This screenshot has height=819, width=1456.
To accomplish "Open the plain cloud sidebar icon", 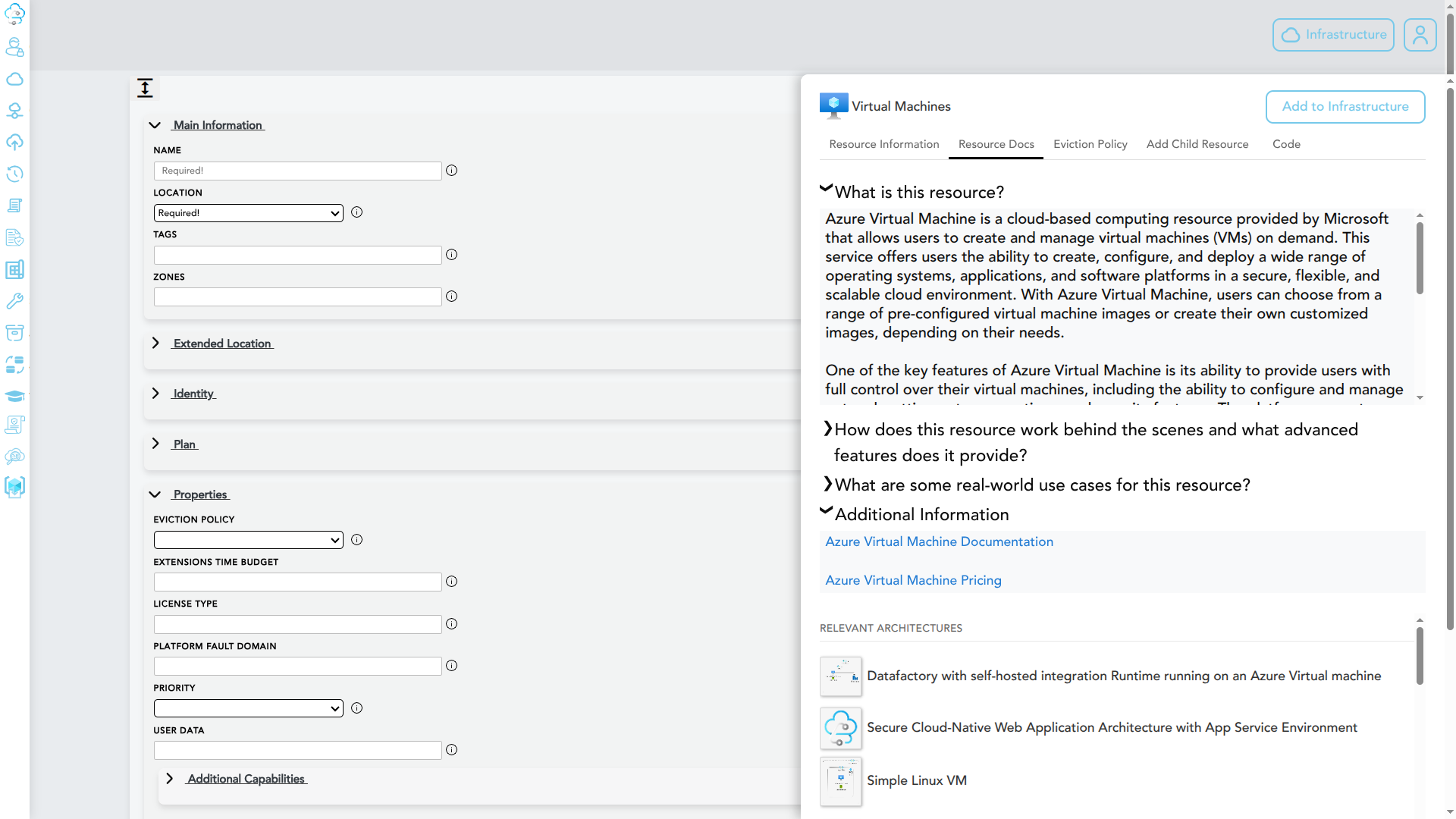I will click(14, 79).
